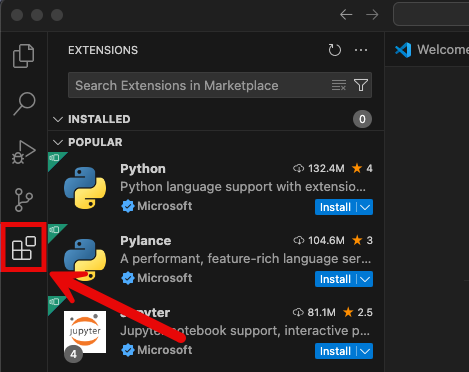Click Jupyter's star rating 2.5
The width and height of the screenshot is (469, 372).
(x=358, y=313)
